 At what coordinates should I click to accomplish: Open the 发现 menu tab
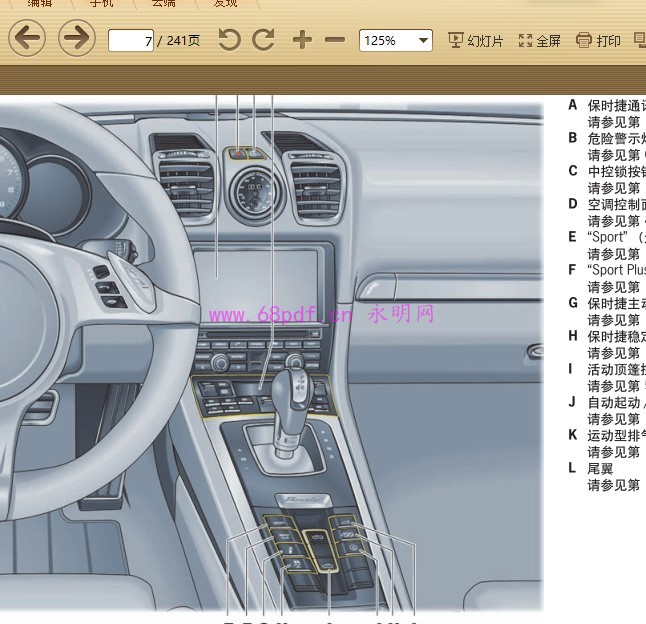225,4
